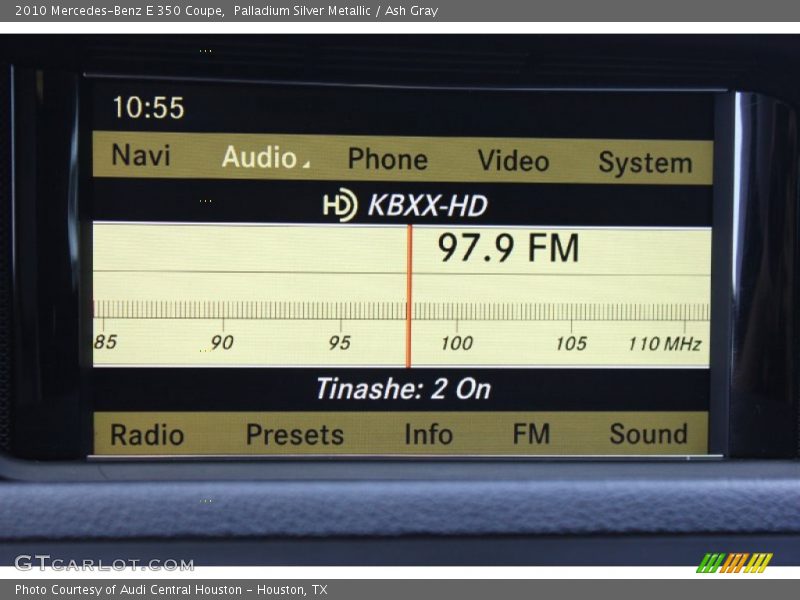Click the red tuner needle
Image resolution: width=800 pixels, height=600 pixels.
408,296
